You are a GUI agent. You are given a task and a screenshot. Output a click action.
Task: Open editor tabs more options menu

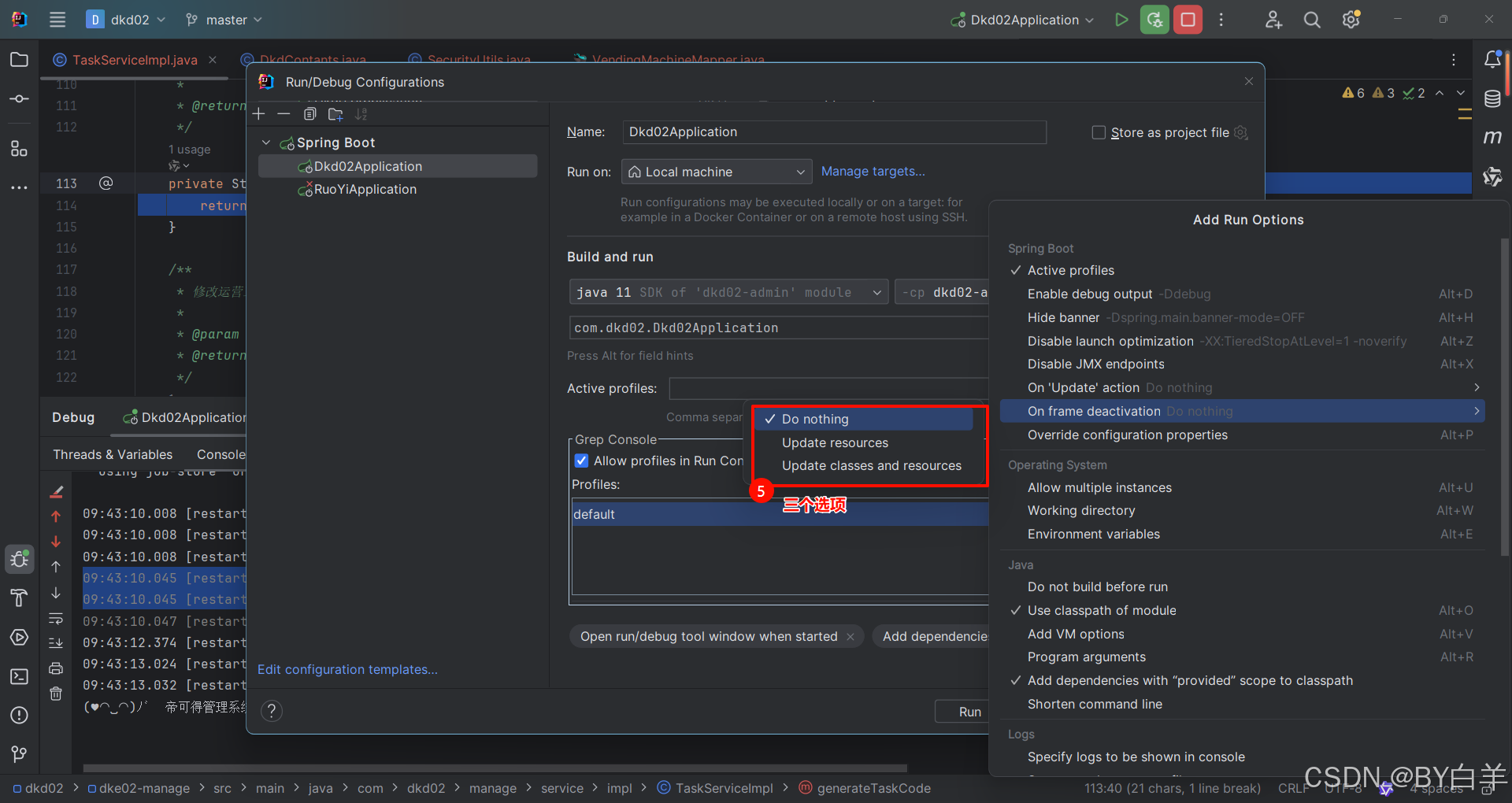[x=1454, y=60]
